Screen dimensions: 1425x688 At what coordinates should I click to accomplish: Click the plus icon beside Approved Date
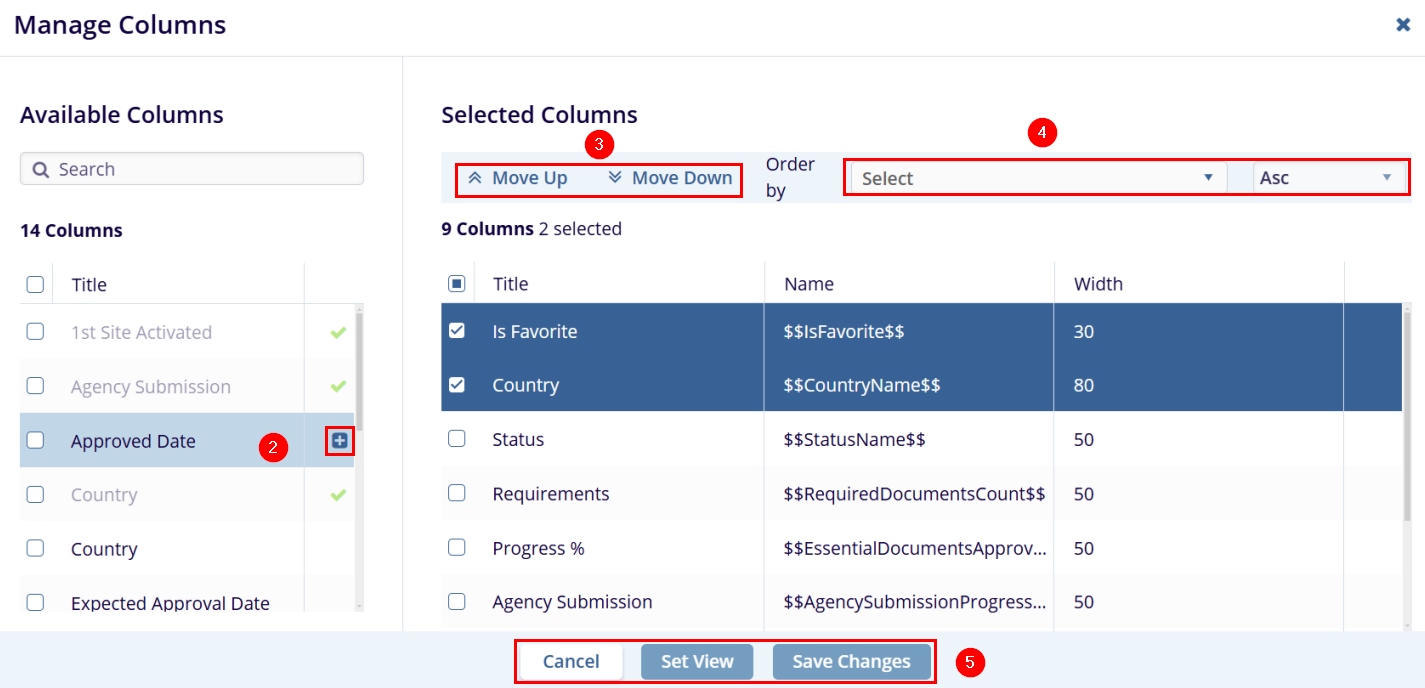tap(339, 441)
